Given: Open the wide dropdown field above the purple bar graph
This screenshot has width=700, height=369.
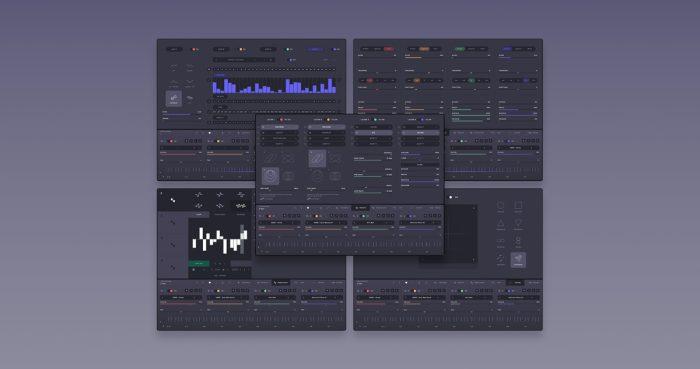Looking at the screenshot, I should pyautogui.click(x=243, y=60).
